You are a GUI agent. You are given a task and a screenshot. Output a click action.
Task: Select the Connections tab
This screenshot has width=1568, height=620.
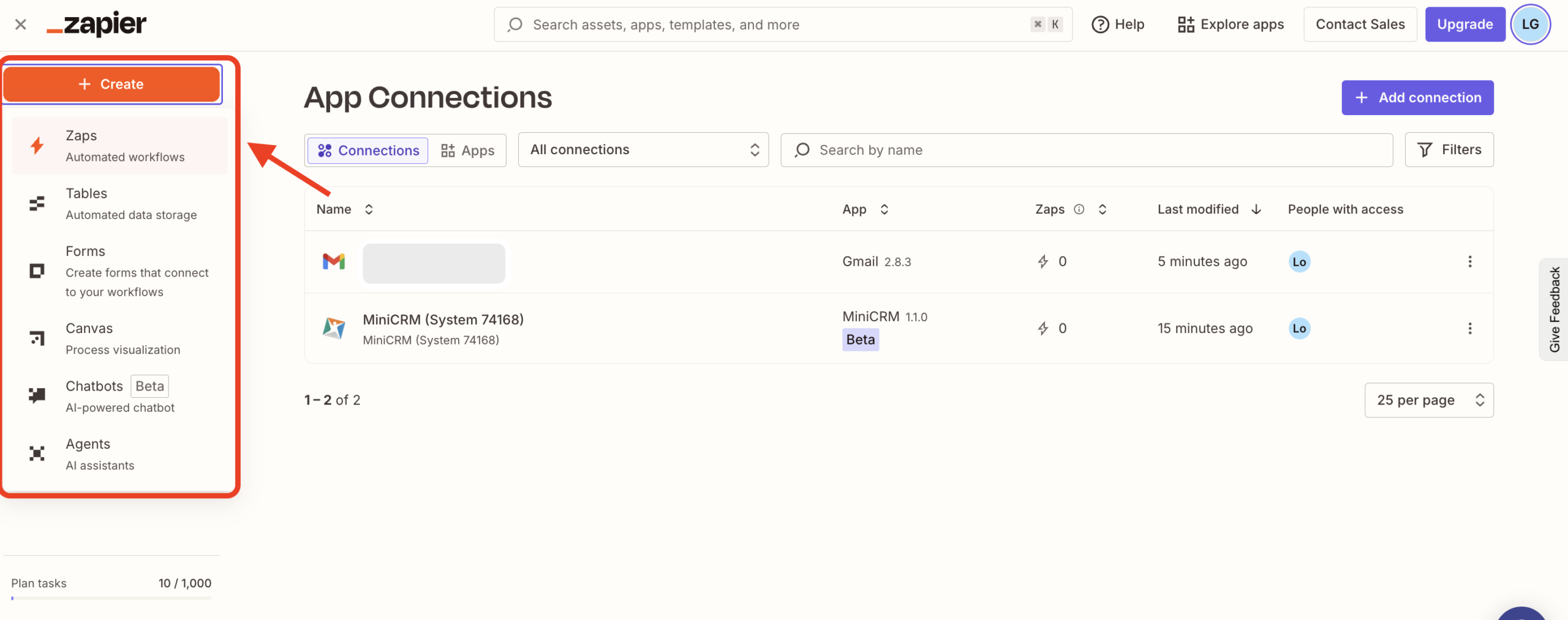[368, 151]
